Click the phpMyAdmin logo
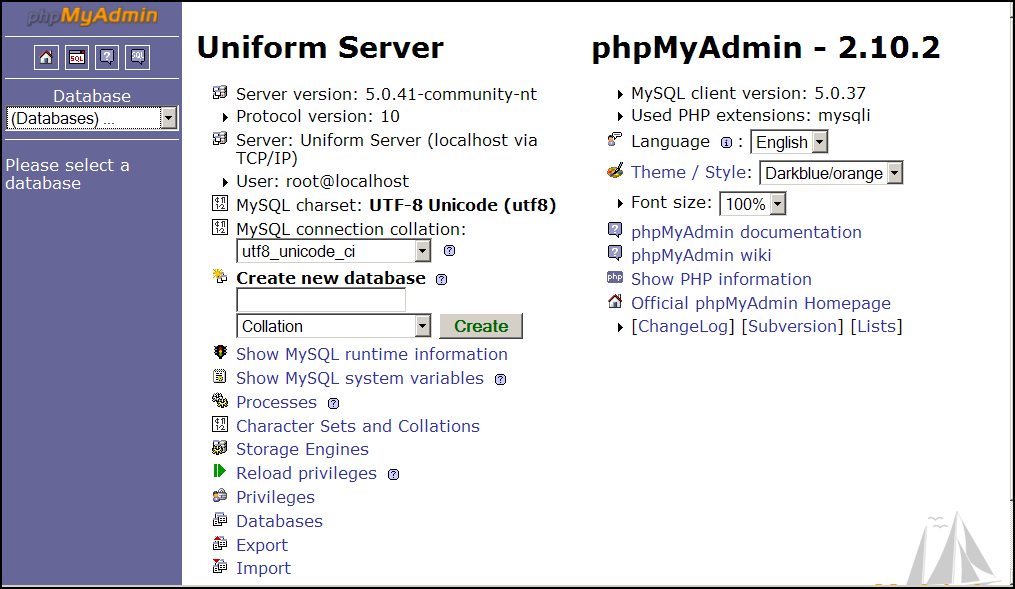The image size is (1015, 589). click(x=92, y=16)
